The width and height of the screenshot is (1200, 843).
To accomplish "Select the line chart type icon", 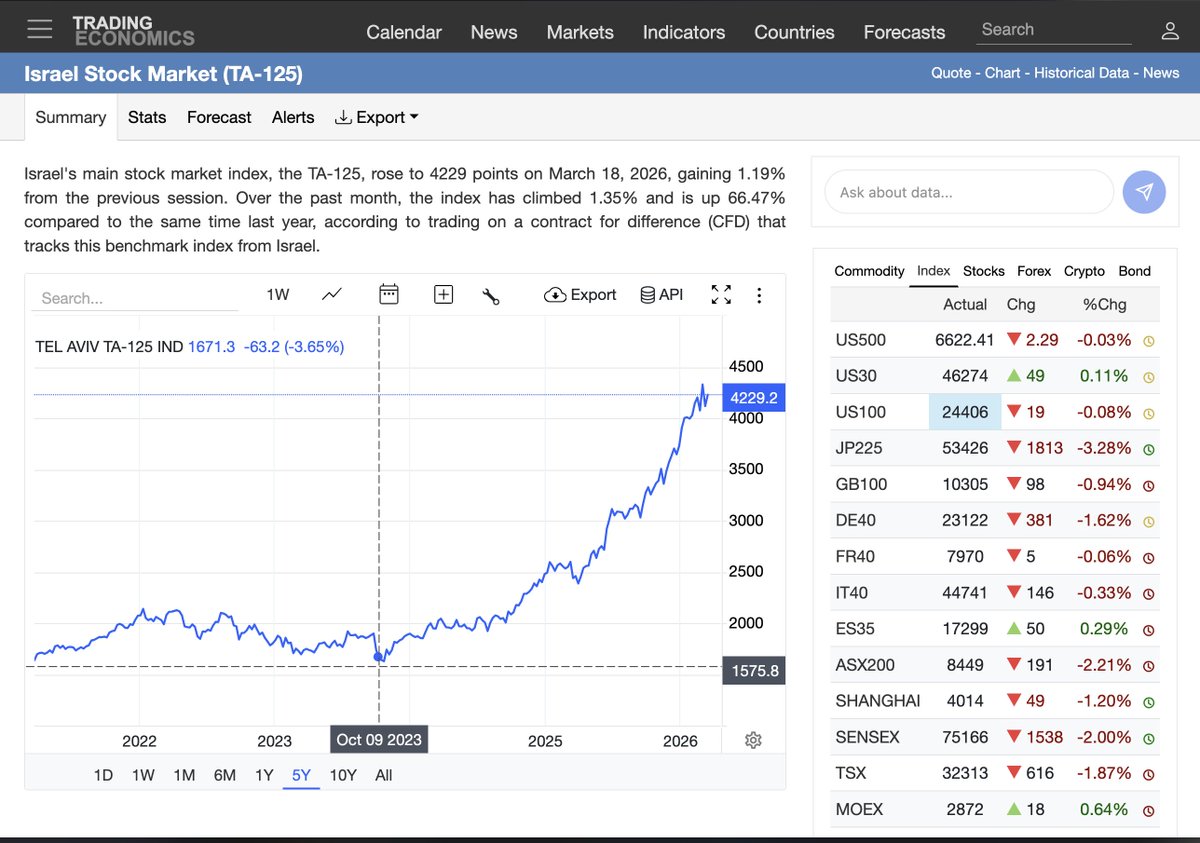I will (x=331, y=294).
